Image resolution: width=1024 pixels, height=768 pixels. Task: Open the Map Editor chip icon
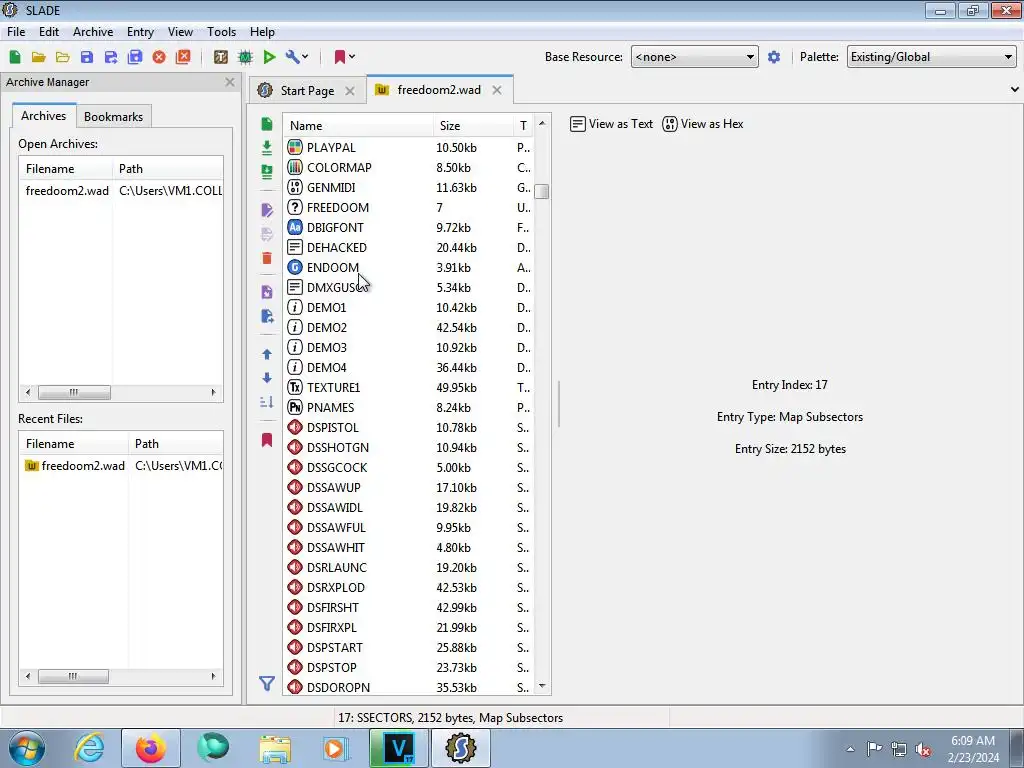click(x=246, y=57)
